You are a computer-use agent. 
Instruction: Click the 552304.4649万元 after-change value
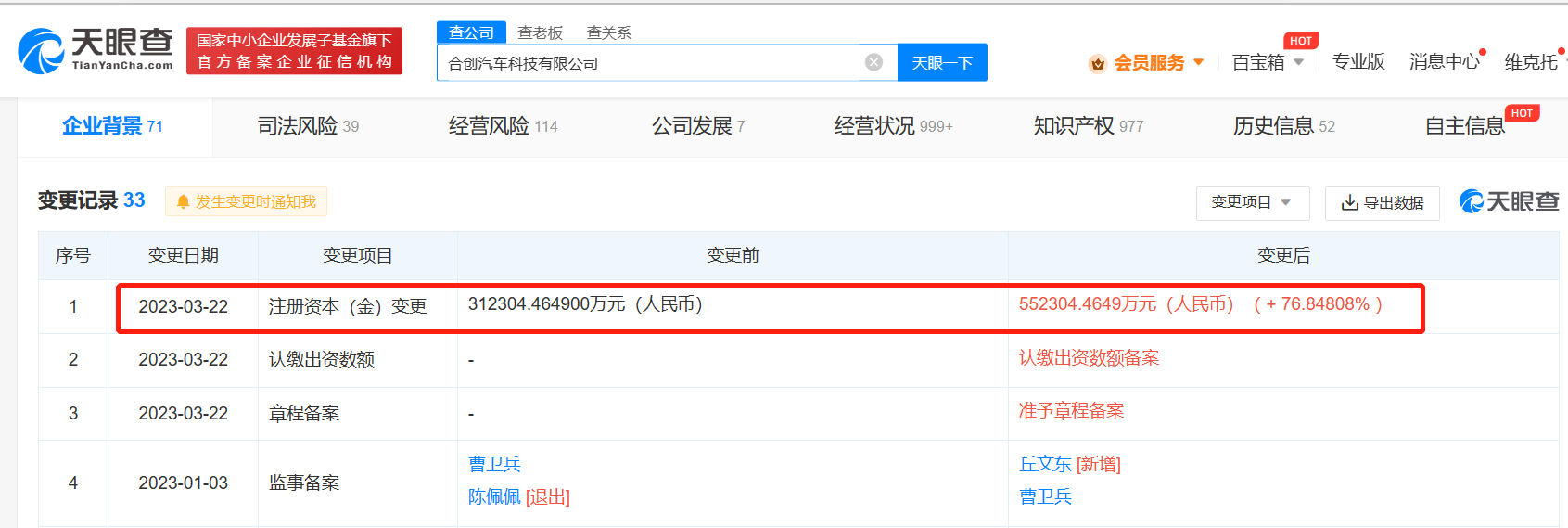click(x=1127, y=304)
